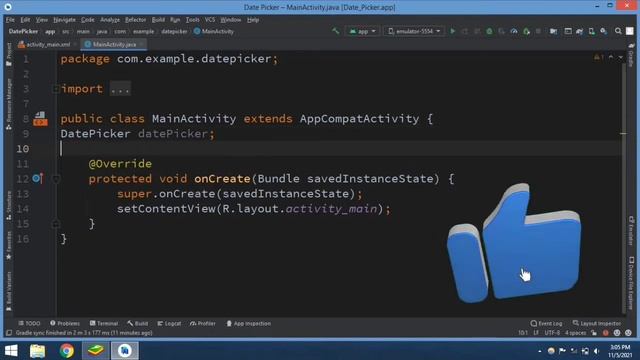Image resolution: width=640 pixels, height=360 pixels.
Task: Go to next highlighted error arrow
Action: [620, 58]
